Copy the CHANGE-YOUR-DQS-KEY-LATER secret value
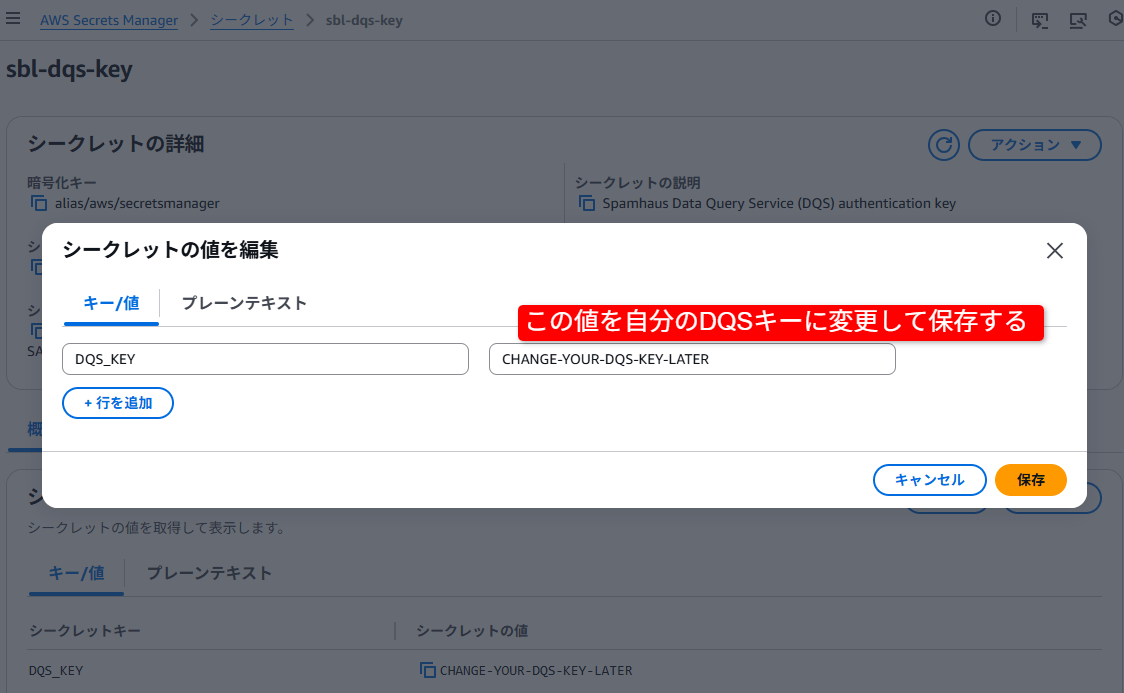This screenshot has height=693, width=1124. 427,671
